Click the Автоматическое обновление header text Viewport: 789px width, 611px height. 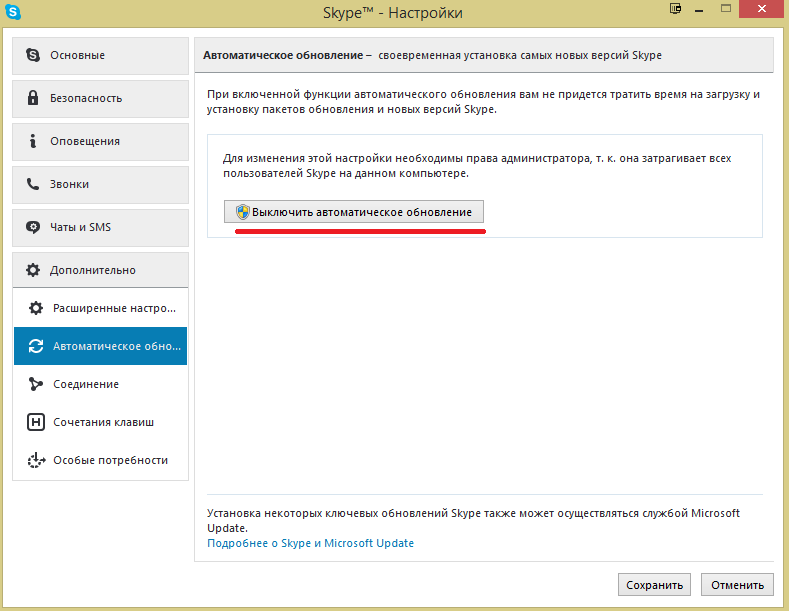coord(283,55)
